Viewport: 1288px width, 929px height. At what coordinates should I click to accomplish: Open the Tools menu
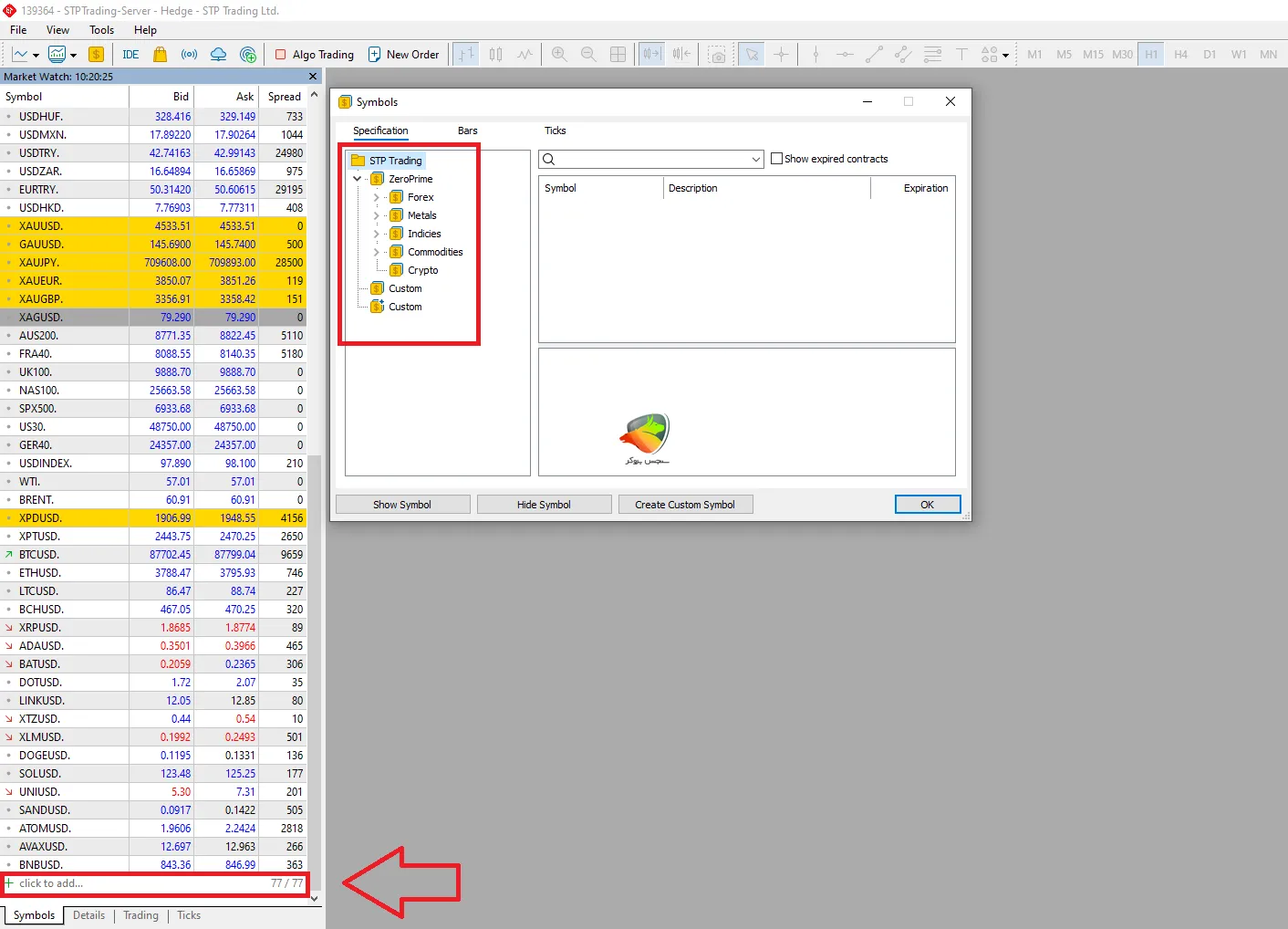point(101,30)
